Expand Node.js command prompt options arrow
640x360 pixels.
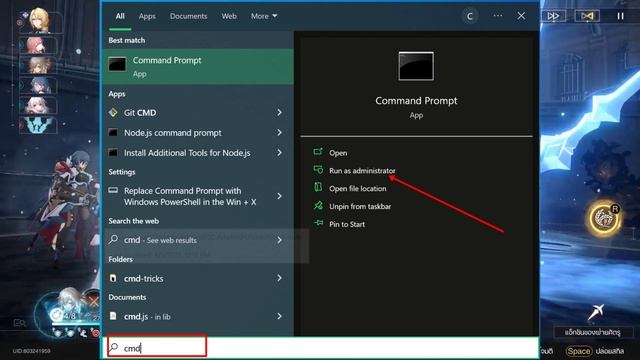[x=280, y=132]
